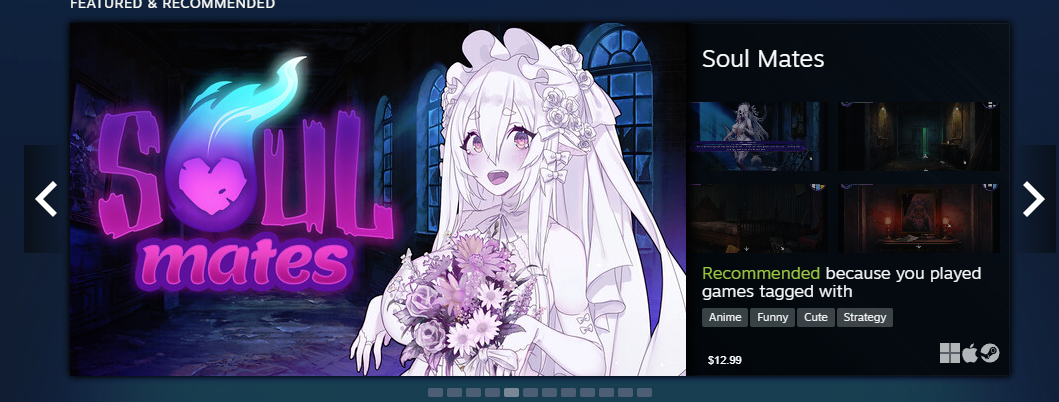Advance carousel with the right arrow
The width and height of the screenshot is (1059, 402).
1033,199
